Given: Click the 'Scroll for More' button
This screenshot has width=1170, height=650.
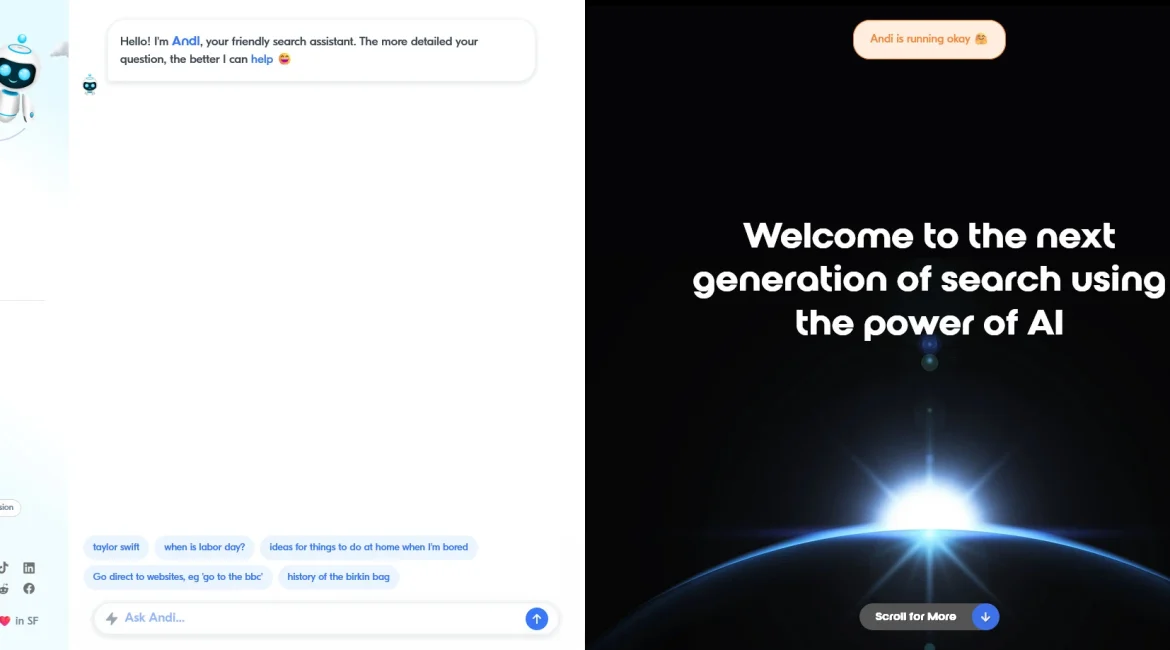Looking at the screenshot, I should 929,616.
